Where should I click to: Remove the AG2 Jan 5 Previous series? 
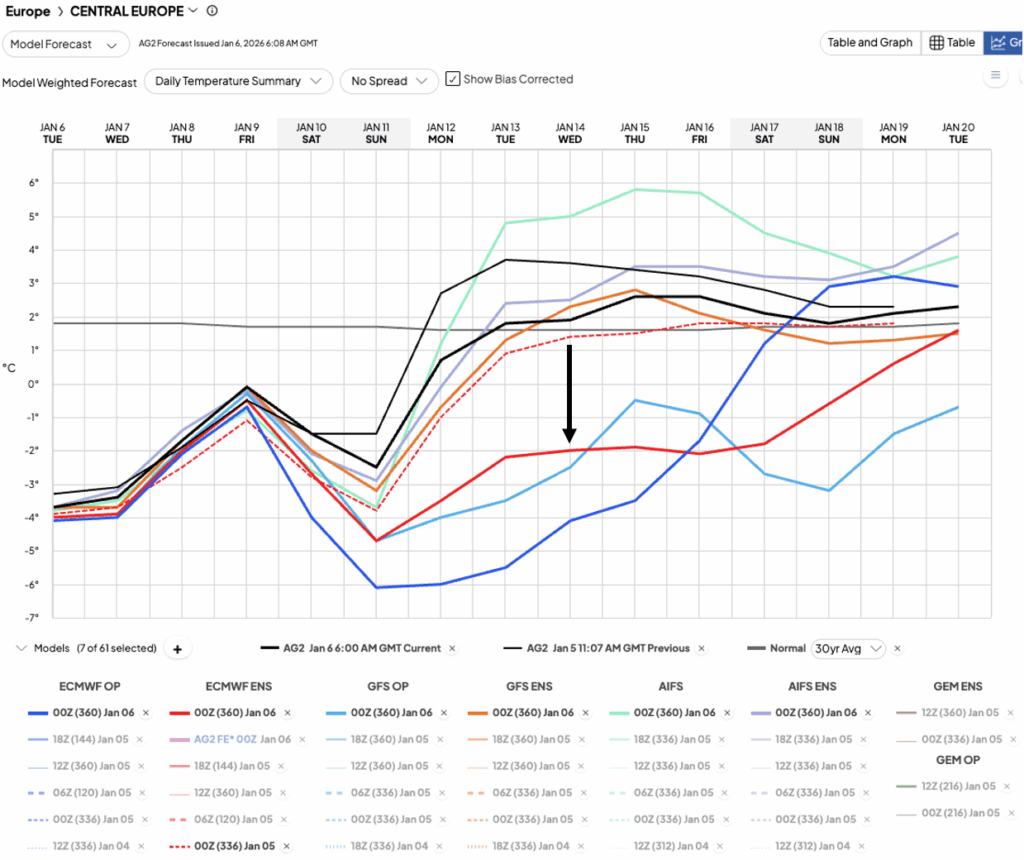[x=701, y=649]
